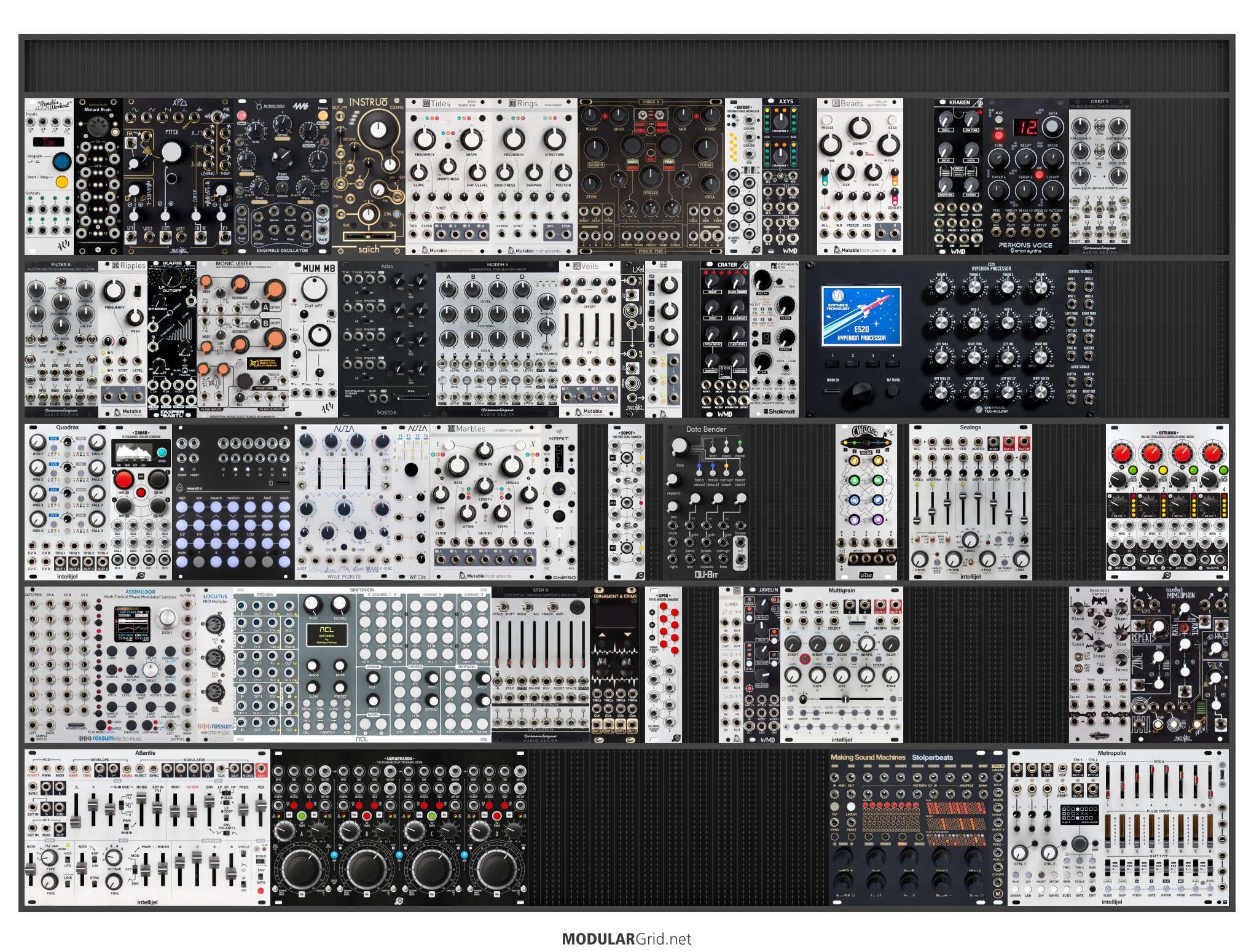The height and width of the screenshot is (952, 1254).
Task: Select the Sealegs module
Action: point(971,502)
